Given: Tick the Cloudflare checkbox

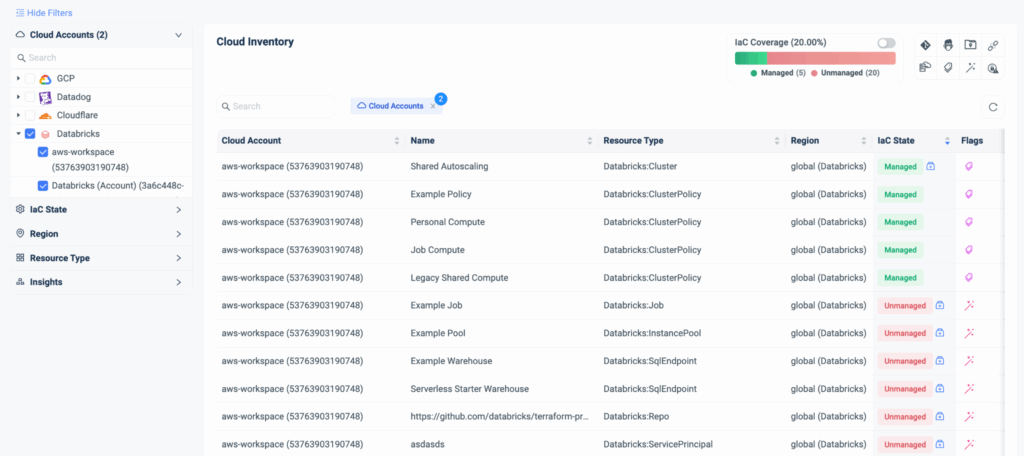Looking at the screenshot, I should point(30,115).
